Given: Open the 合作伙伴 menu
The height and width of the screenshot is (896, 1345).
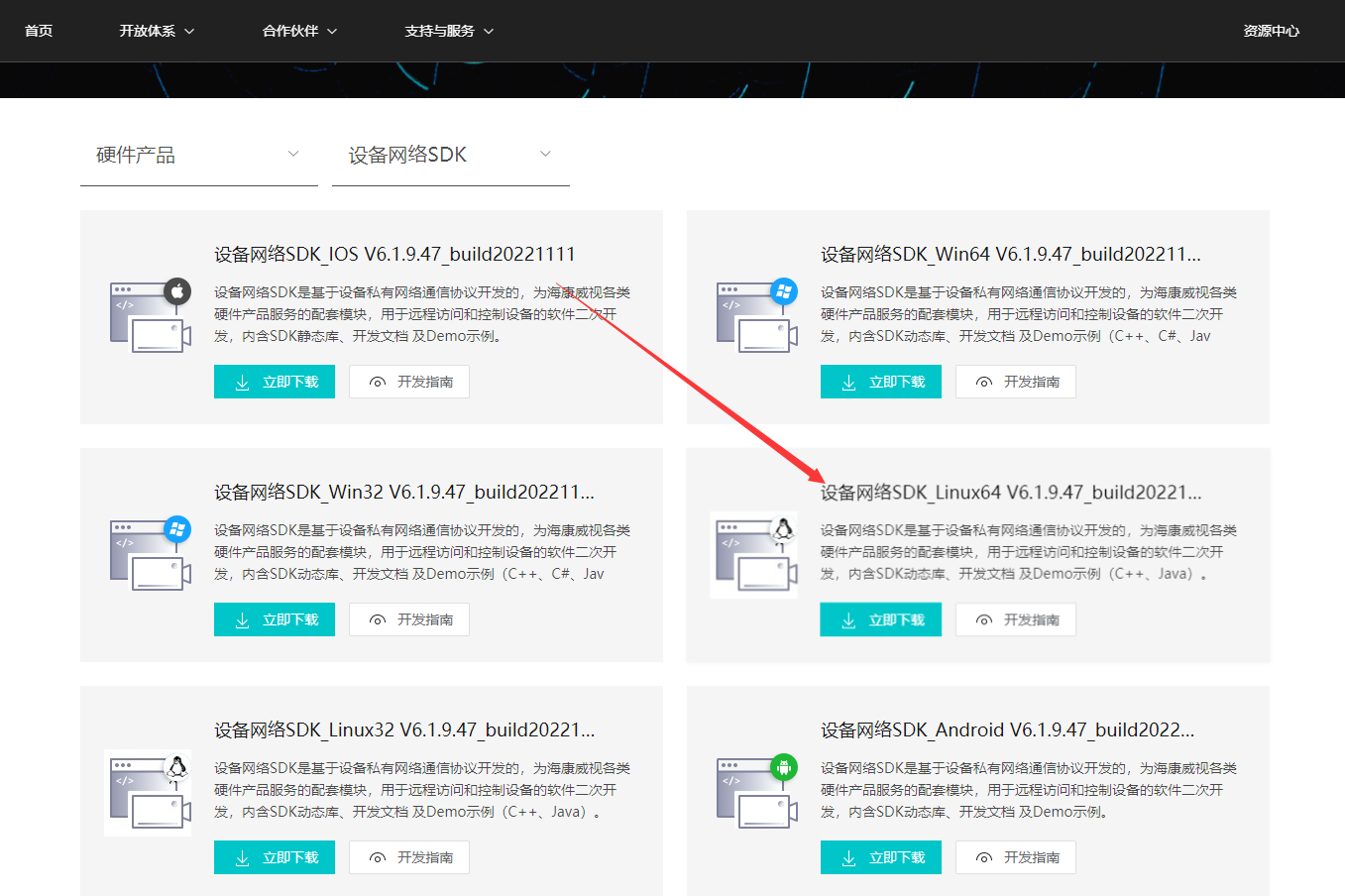Looking at the screenshot, I should (299, 31).
